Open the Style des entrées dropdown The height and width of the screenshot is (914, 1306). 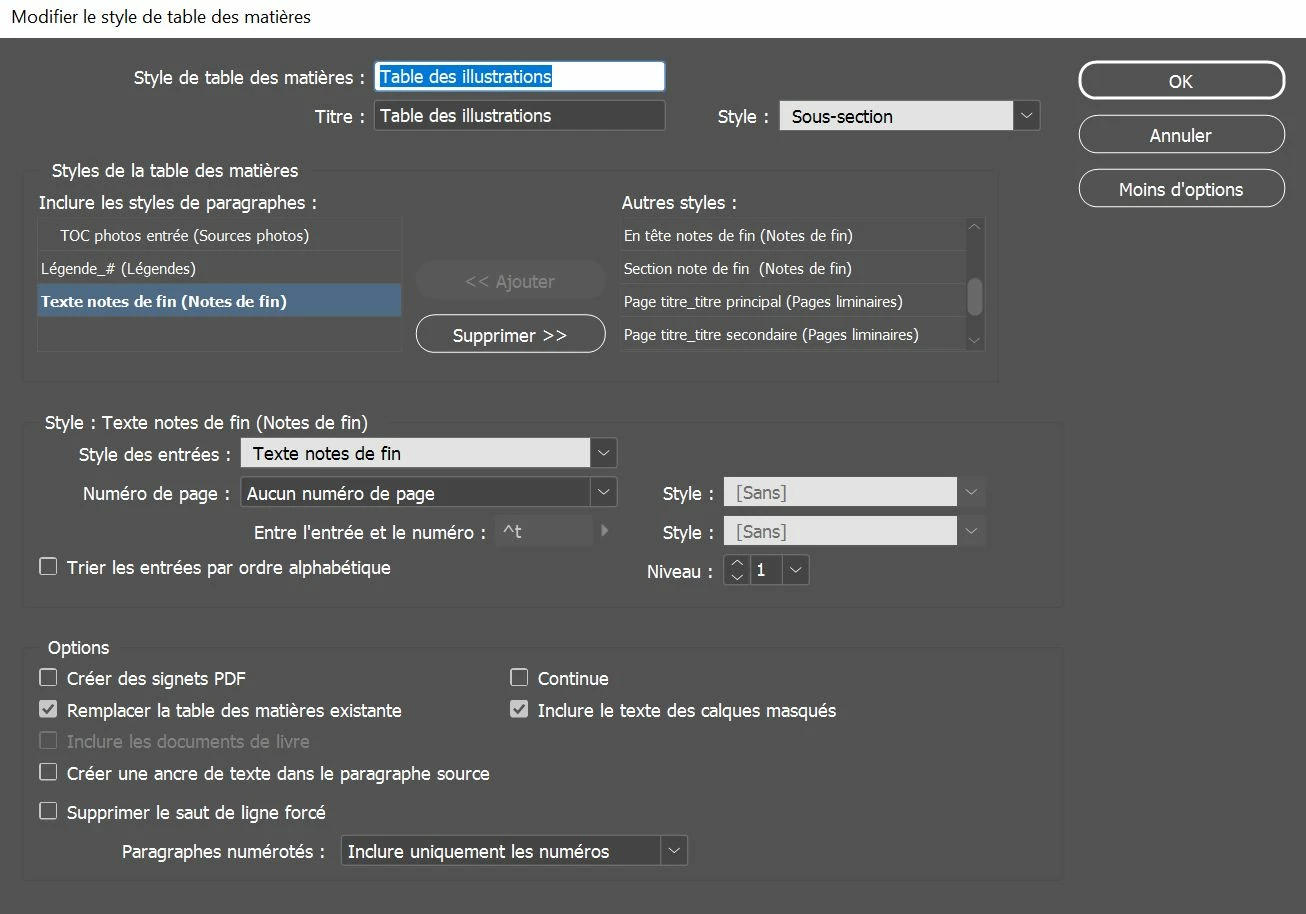click(603, 453)
